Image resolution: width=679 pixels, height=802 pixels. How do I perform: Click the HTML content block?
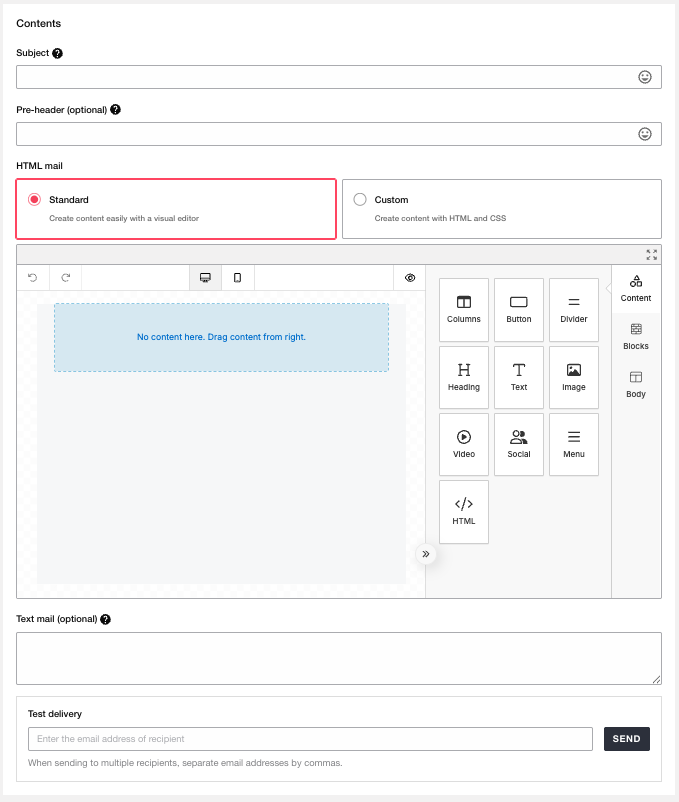[x=464, y=511]
